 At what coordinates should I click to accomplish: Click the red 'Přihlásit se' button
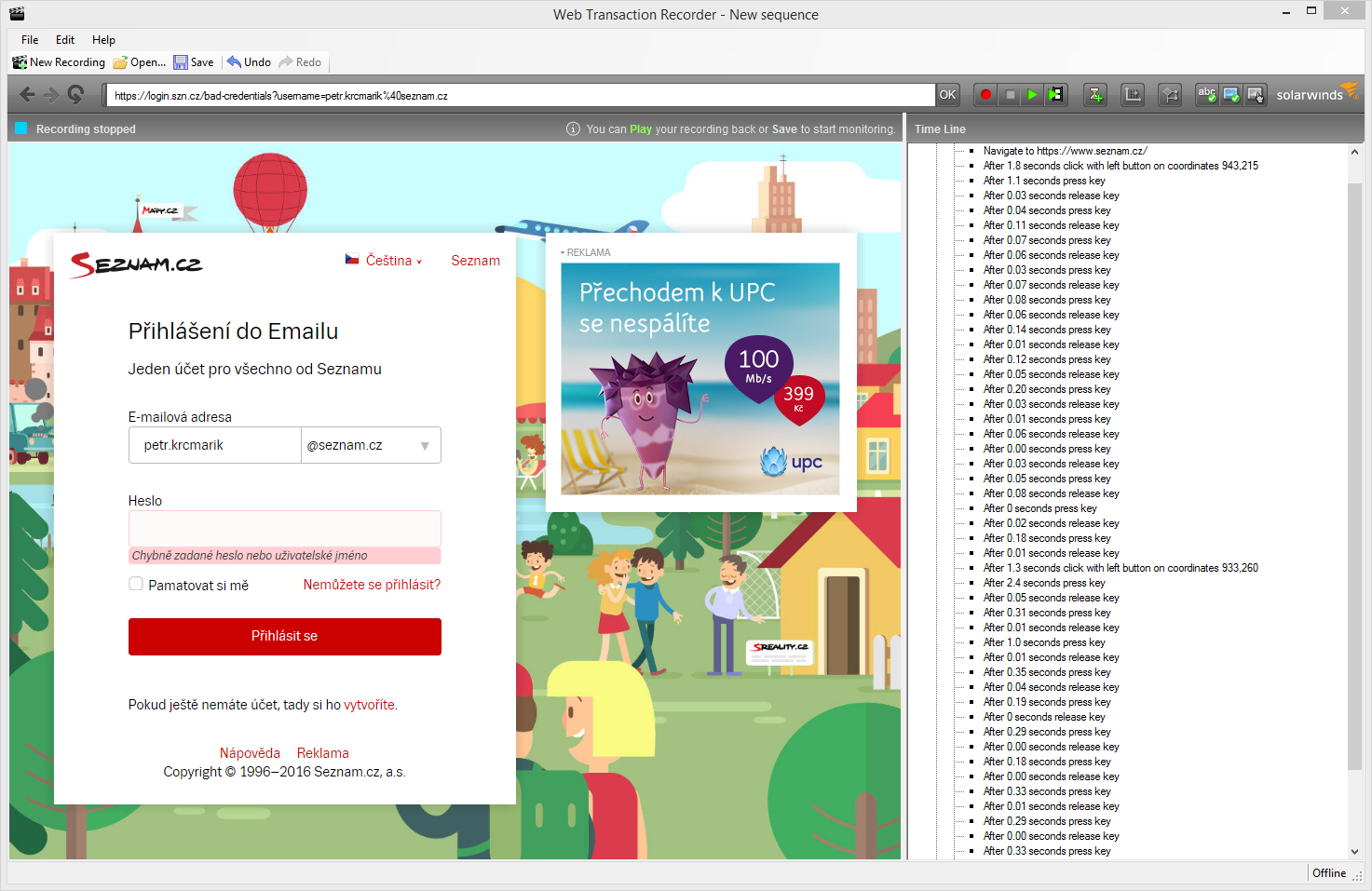pos(284,636)
